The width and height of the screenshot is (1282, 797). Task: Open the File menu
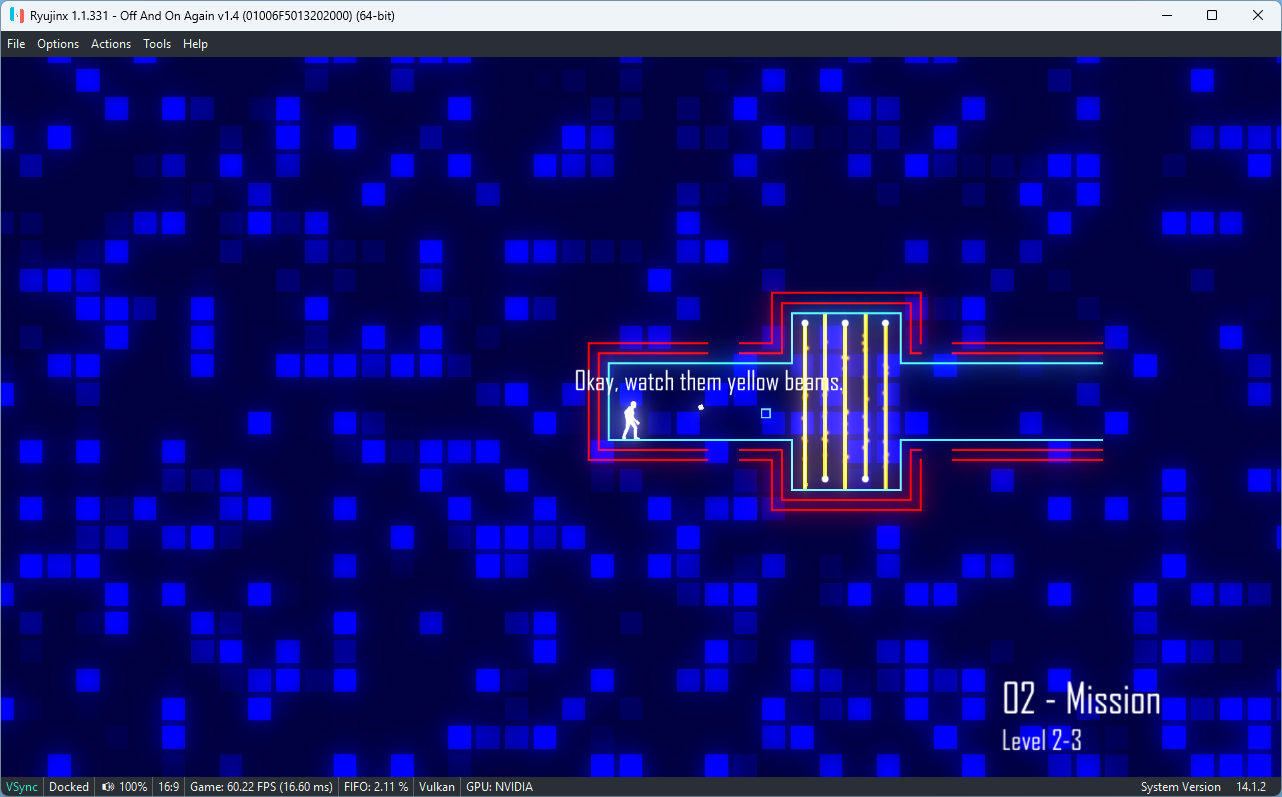(16, 44)
